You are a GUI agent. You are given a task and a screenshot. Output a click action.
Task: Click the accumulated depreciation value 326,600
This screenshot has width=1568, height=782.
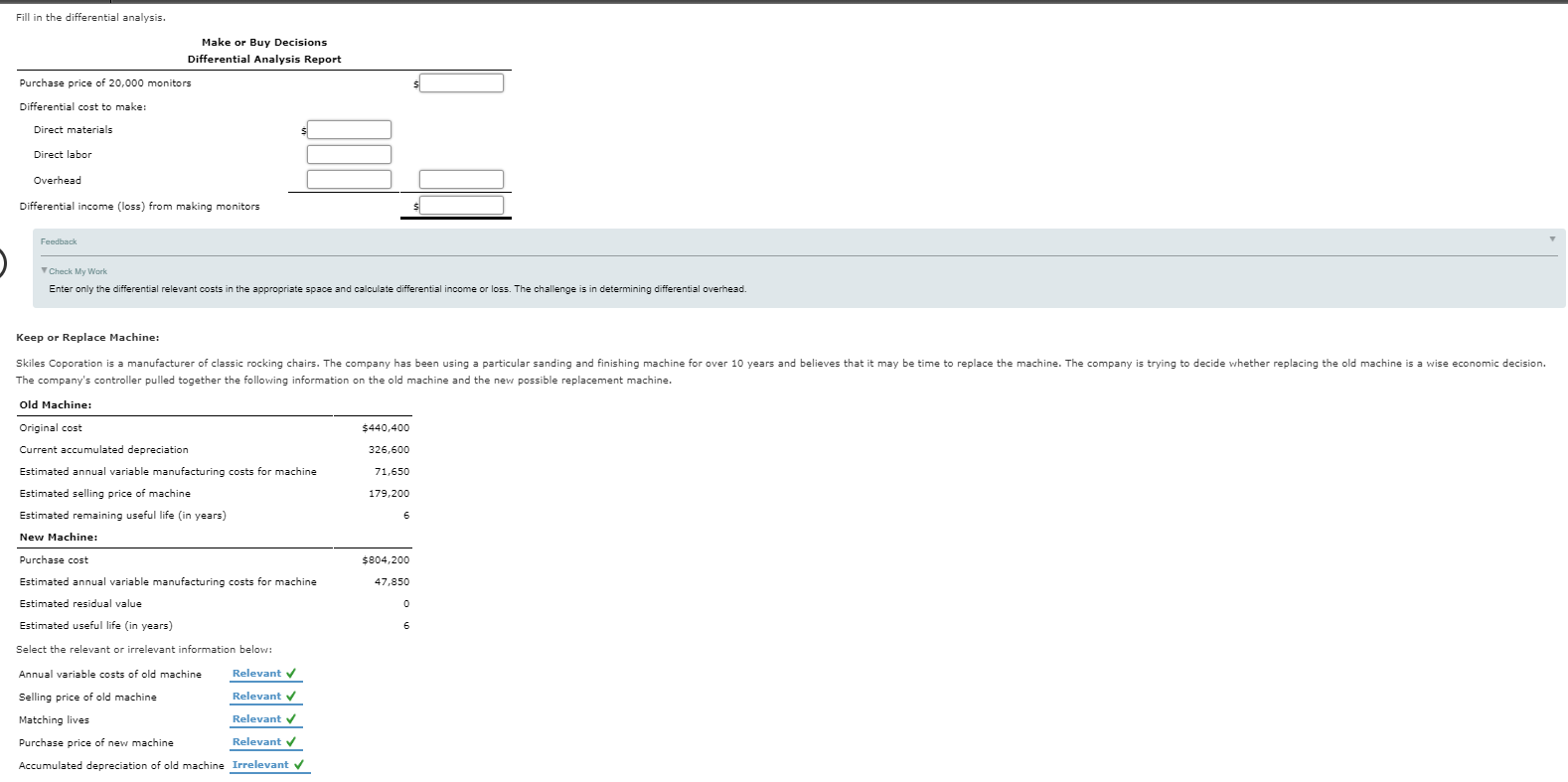[389, 450]
